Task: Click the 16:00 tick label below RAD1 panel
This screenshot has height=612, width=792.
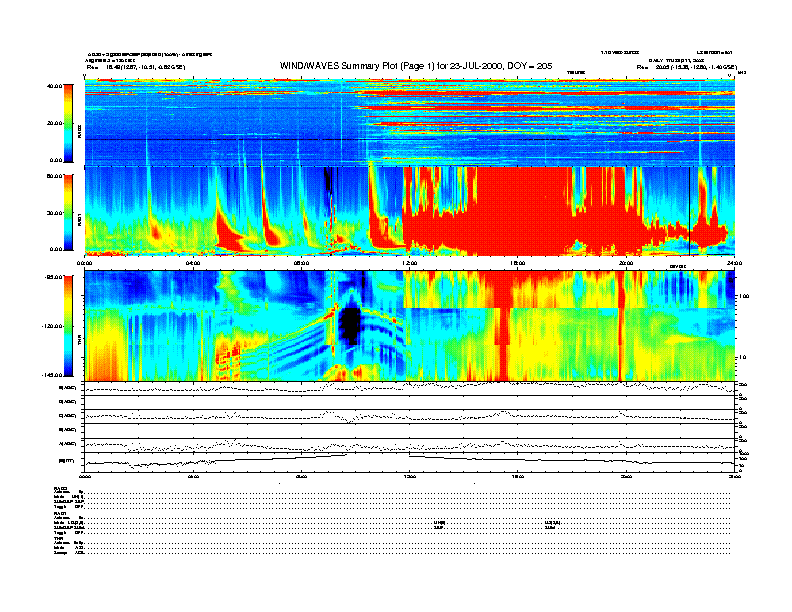Action: click(518, 263)
